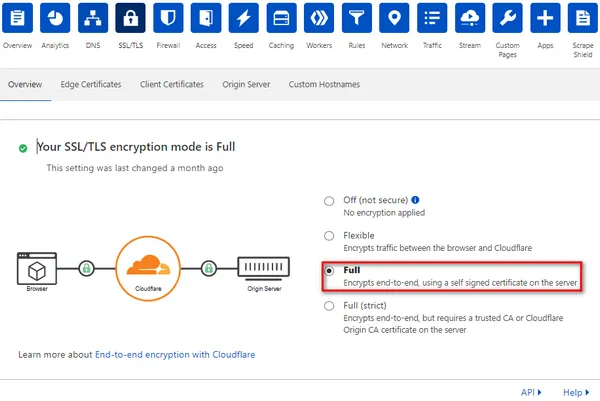
Task: Follow End-to-end encryption with Cloudflare link
Action: 175,355
